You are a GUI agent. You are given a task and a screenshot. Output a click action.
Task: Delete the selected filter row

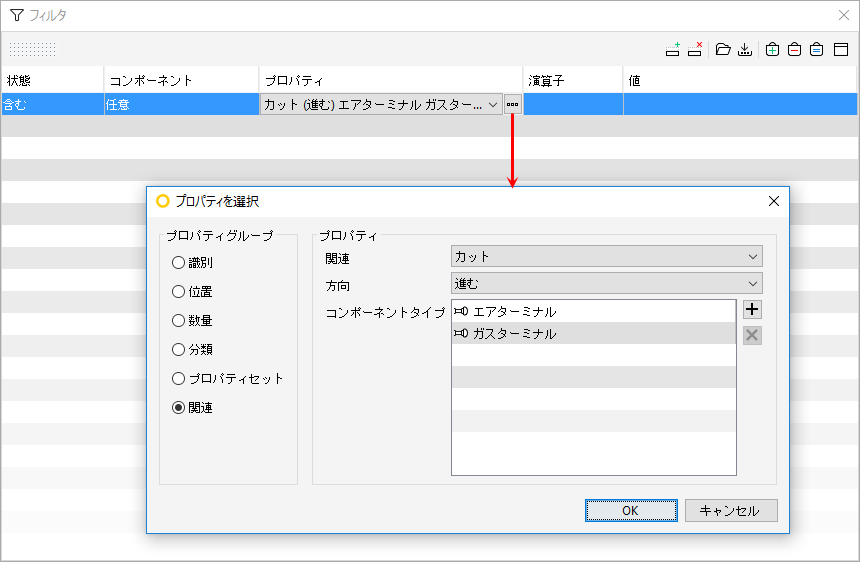coord(695,49)
